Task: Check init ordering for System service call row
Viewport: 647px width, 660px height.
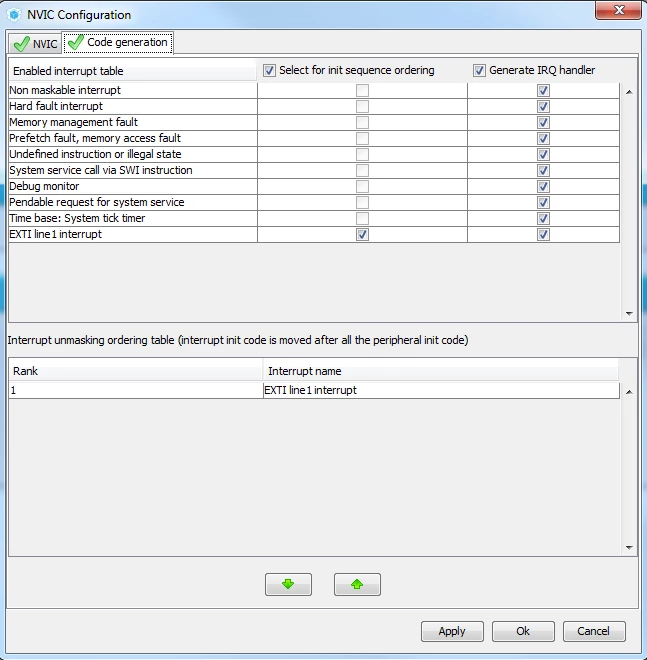Action: click(362, 170)
